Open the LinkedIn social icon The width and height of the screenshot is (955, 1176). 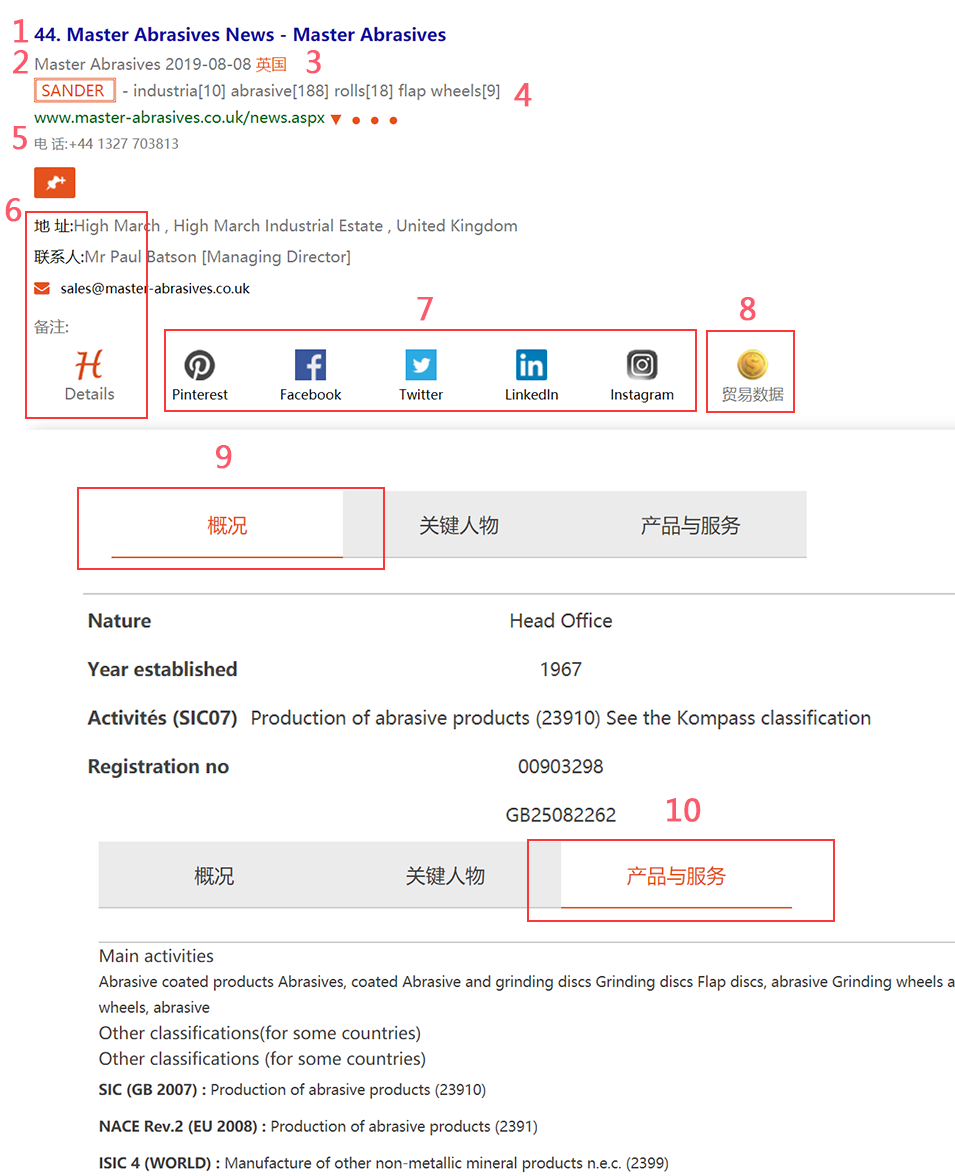pyautogui.click(x=531, y=365)
